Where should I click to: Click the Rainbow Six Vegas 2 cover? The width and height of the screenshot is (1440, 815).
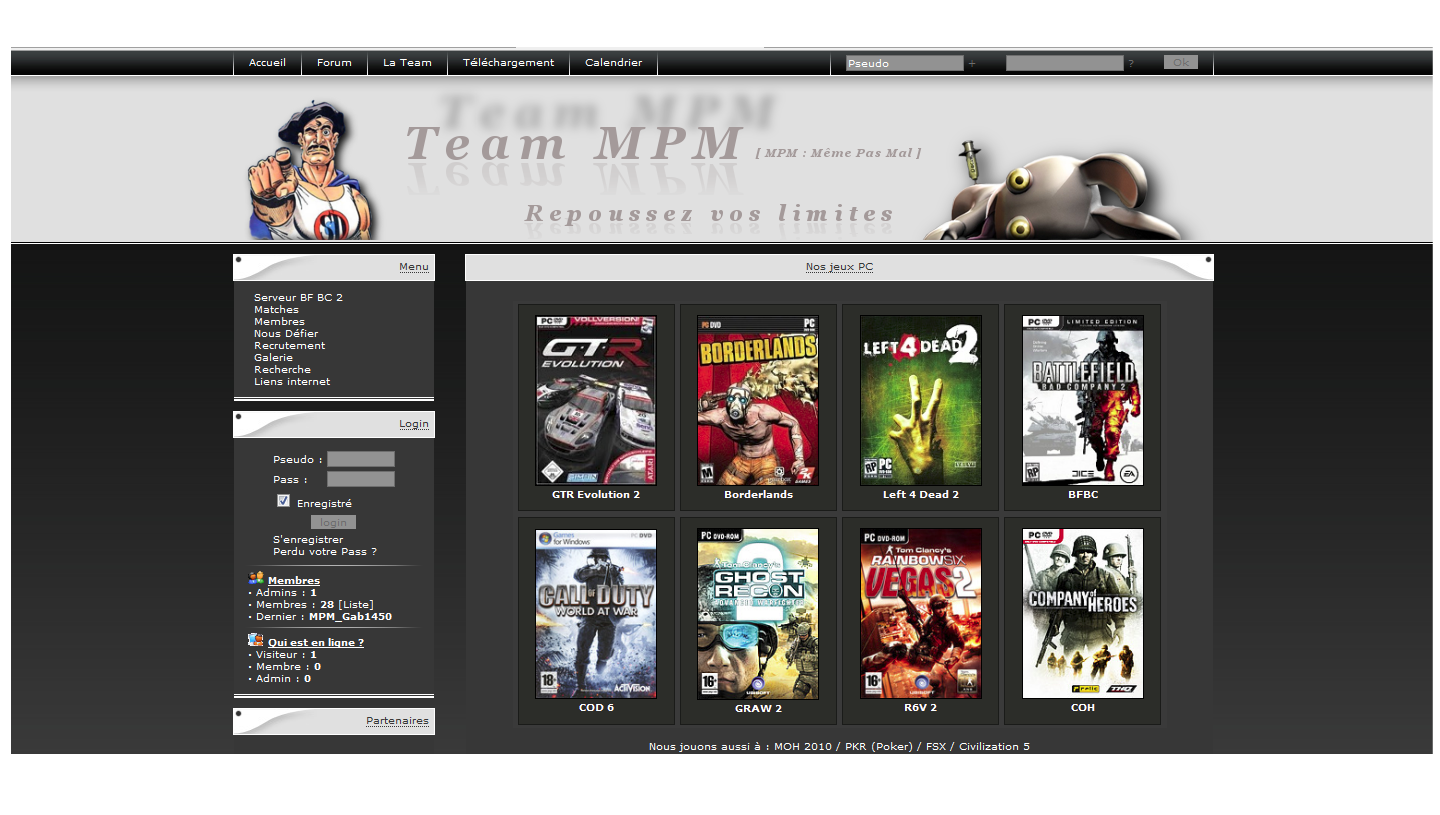921,614
